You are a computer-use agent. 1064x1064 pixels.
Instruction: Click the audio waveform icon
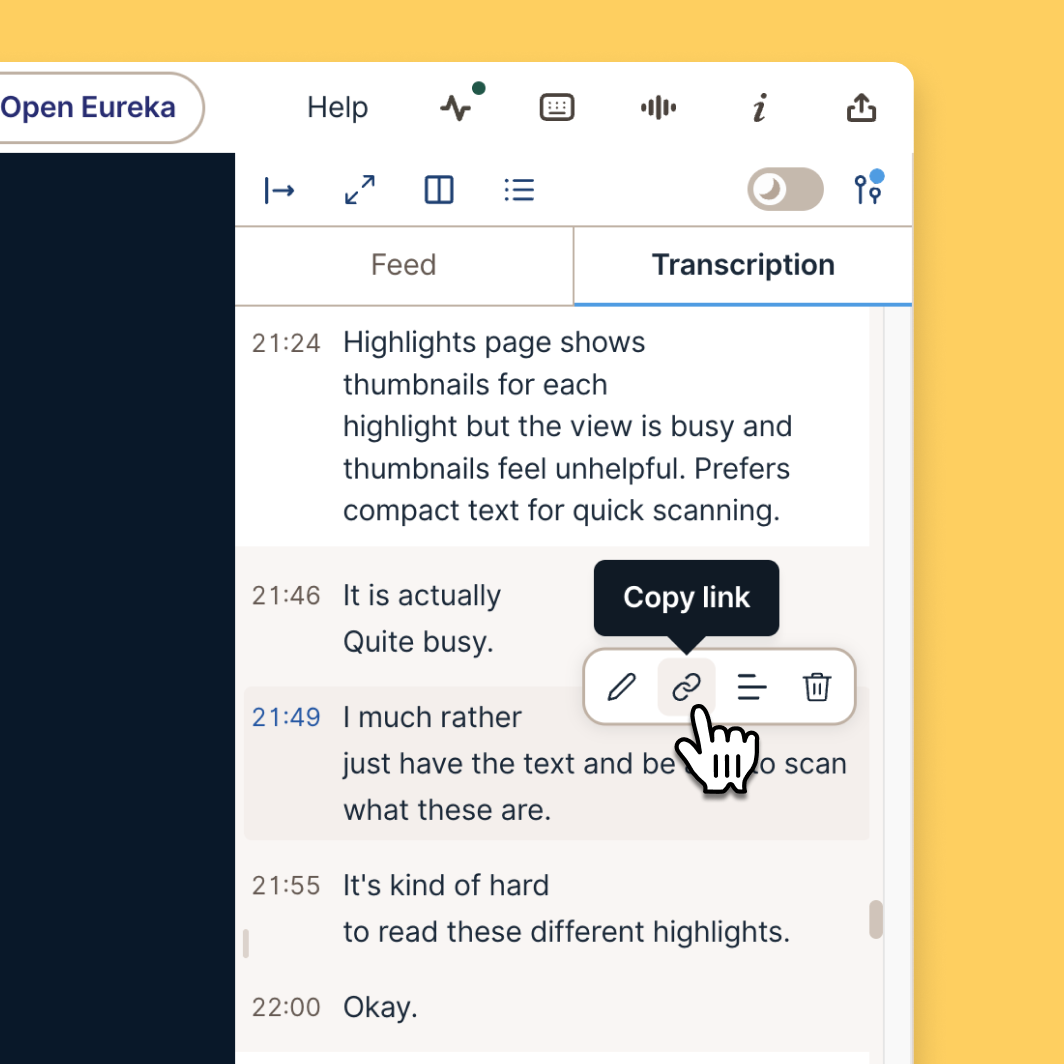click(658, 107)
